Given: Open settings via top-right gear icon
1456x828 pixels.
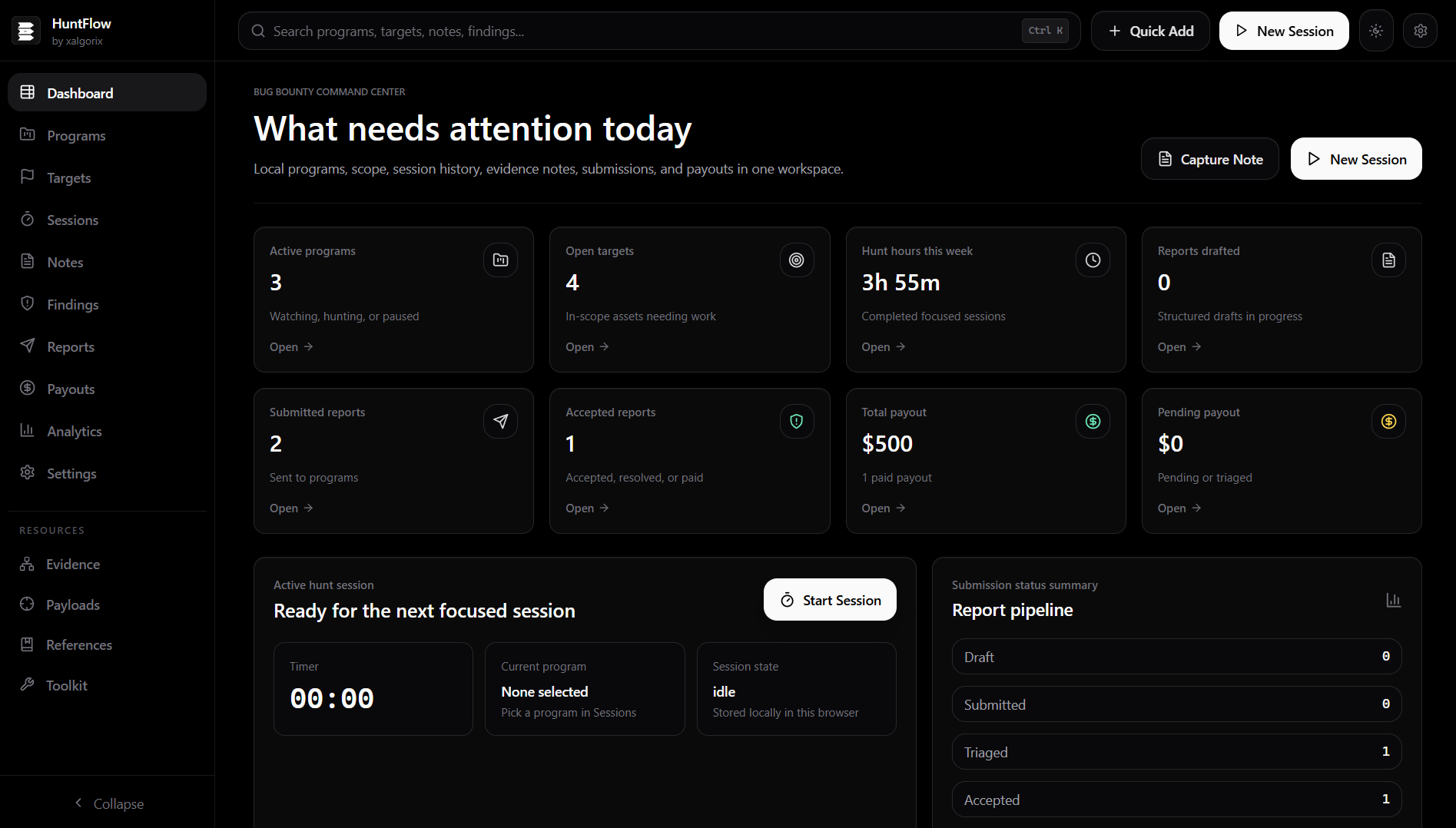Looking at the screenshot, I should click(x=1421, y=31).
